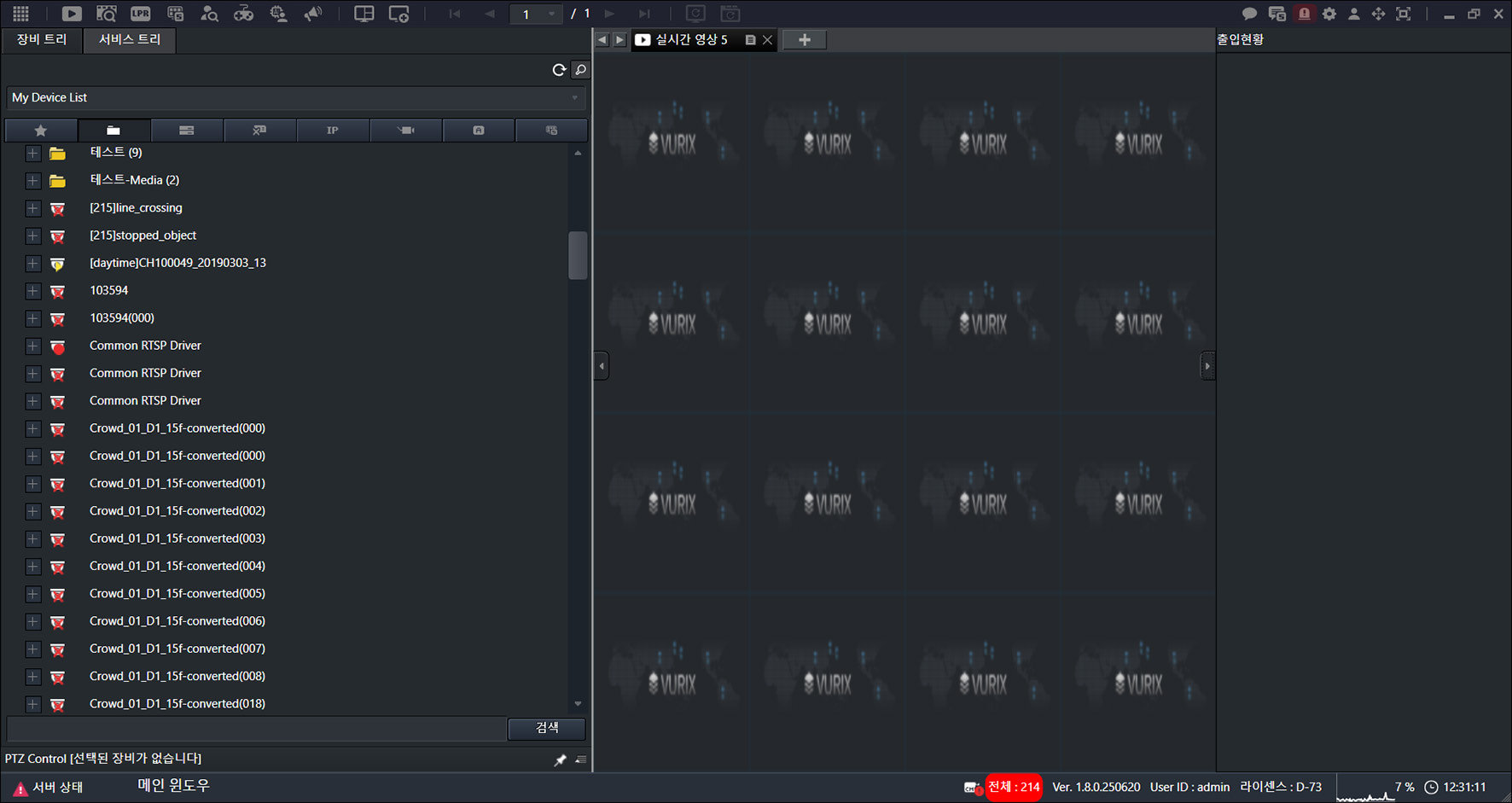
Task: Click the message list icon with badge
Action: tap(1276, 14)
